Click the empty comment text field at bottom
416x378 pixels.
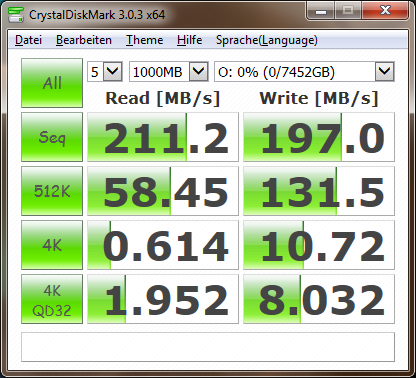click(x=208, y=347)
